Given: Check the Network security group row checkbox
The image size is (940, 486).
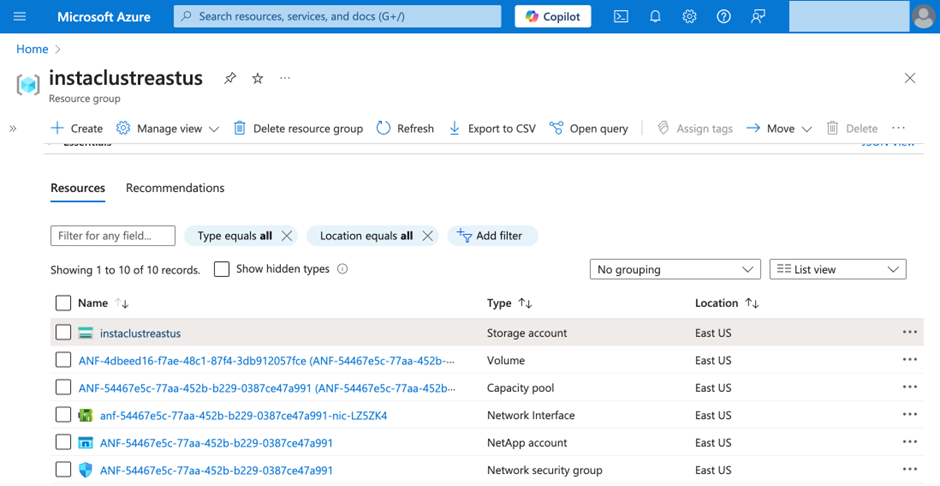Looking at the screenshot, I should 63,469.
